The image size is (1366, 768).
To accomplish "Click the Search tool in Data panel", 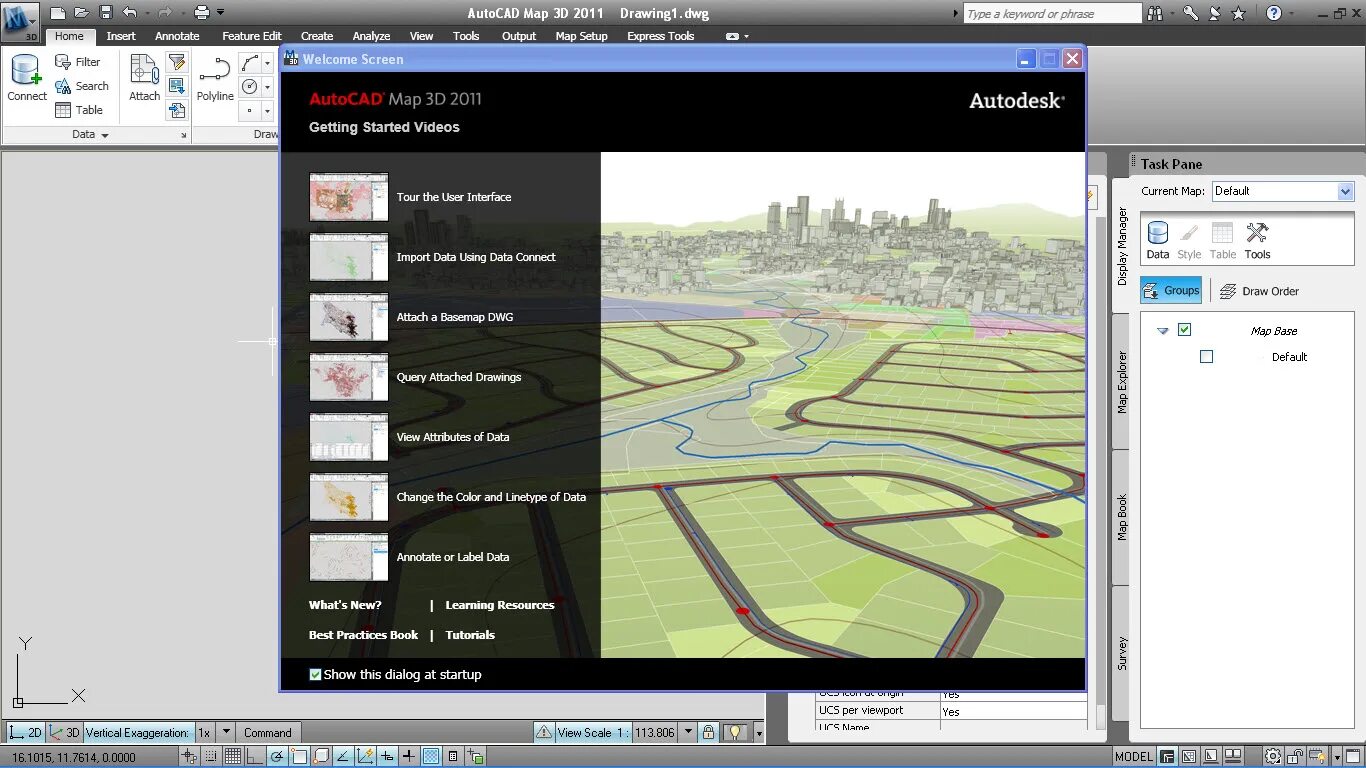I will pyautogui.click(x=81, y=86).
